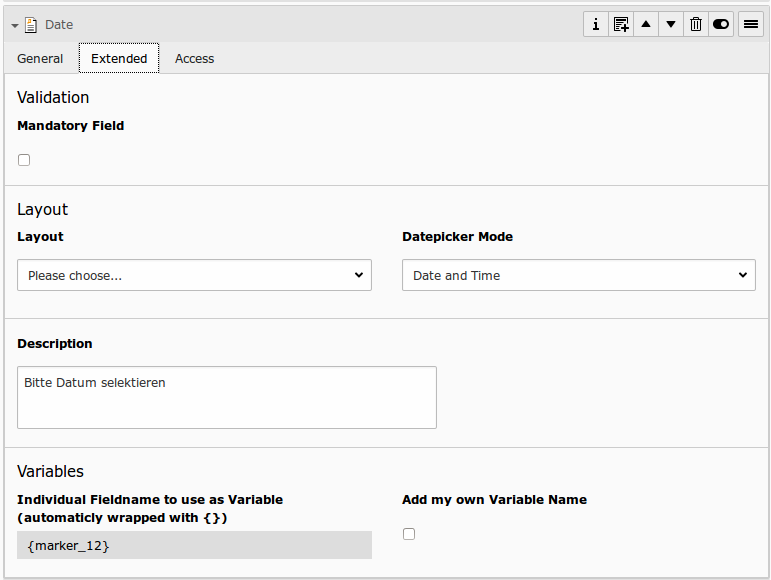Toggle visibility of the Date field
This screenshot has height=580, width=771.
coord(721,25)
